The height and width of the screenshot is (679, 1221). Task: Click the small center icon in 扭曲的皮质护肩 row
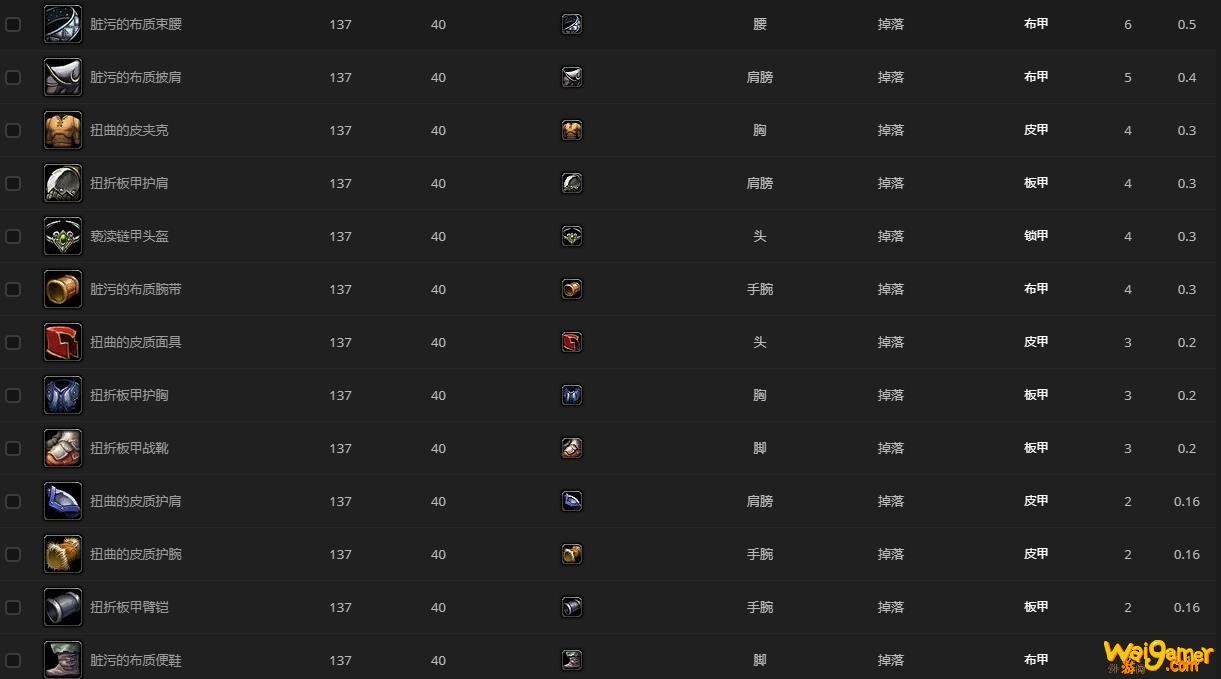[572, 501]
